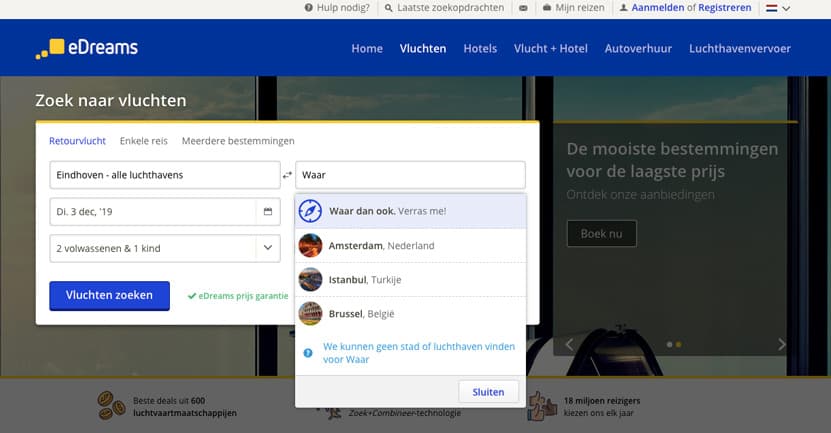Click the Eindhoven - alle luchthavens origin field
This screenshot has width=831, height=433.
(x=165, y=175)
